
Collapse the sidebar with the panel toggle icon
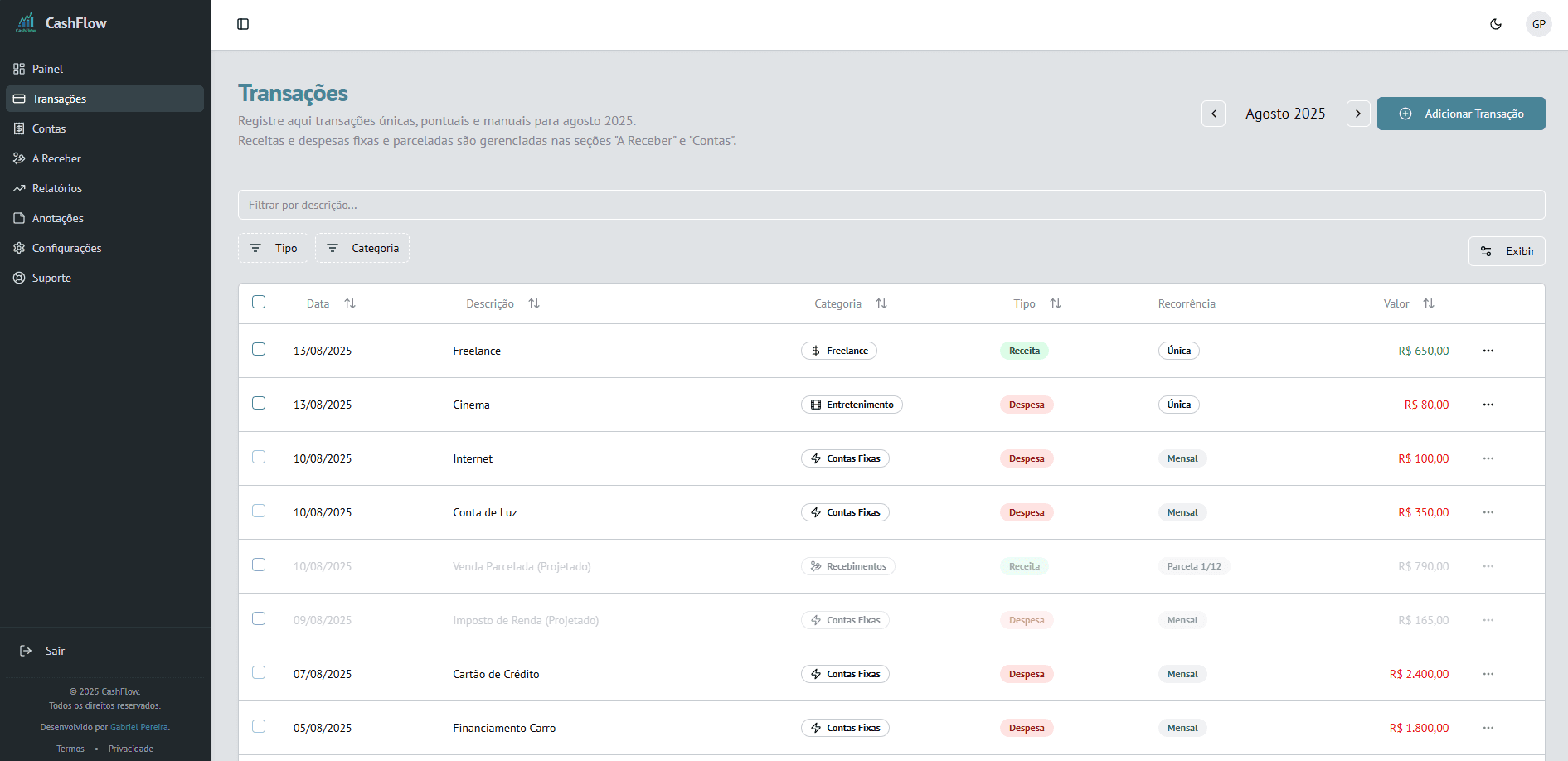click(x=243, y=24)
